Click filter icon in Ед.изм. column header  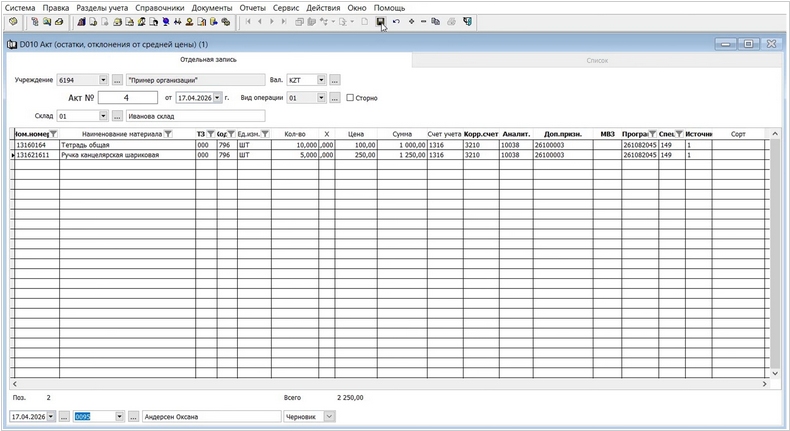coord(265,133)
